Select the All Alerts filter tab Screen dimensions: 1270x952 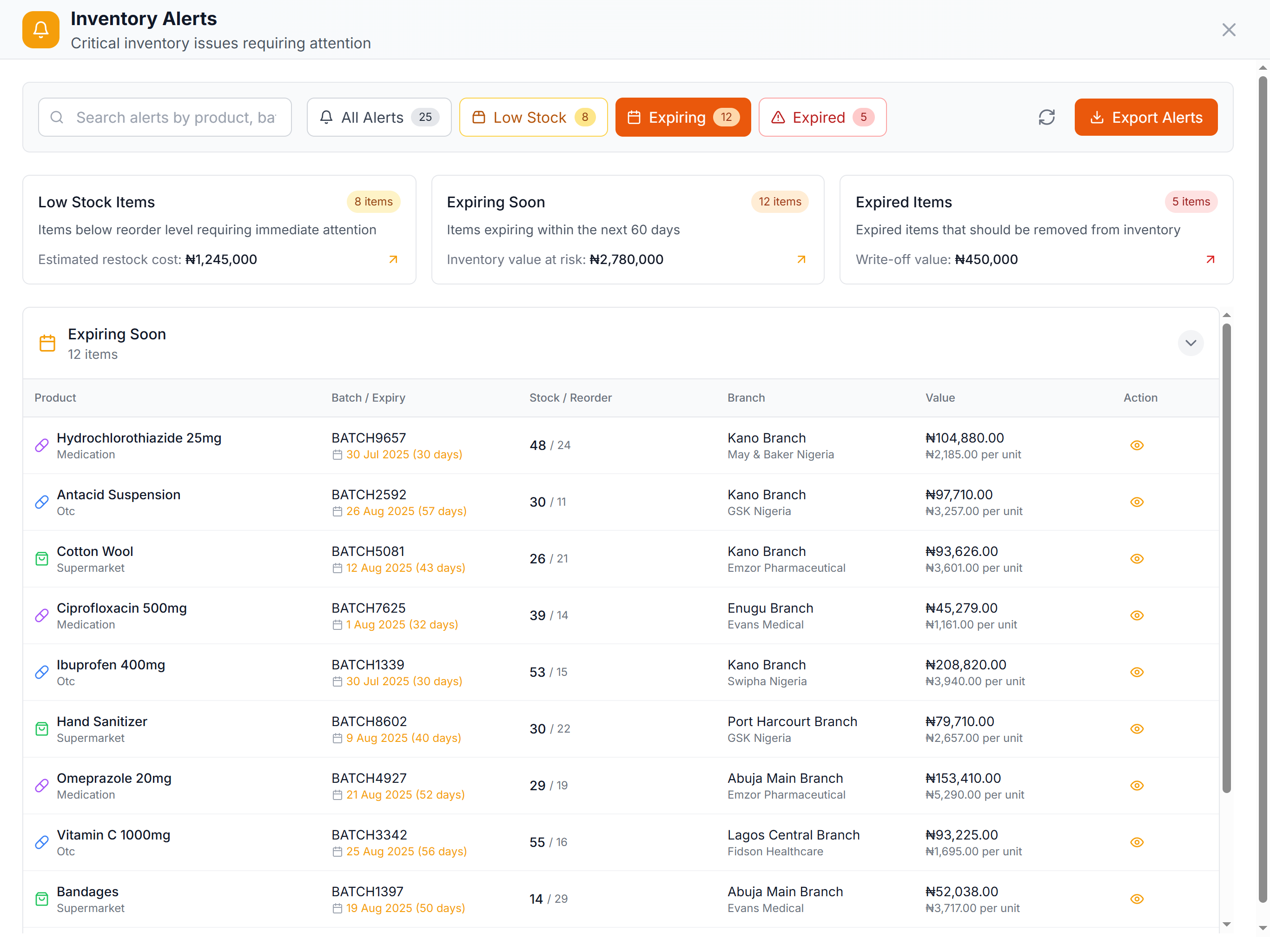click(x=379, y=117)
